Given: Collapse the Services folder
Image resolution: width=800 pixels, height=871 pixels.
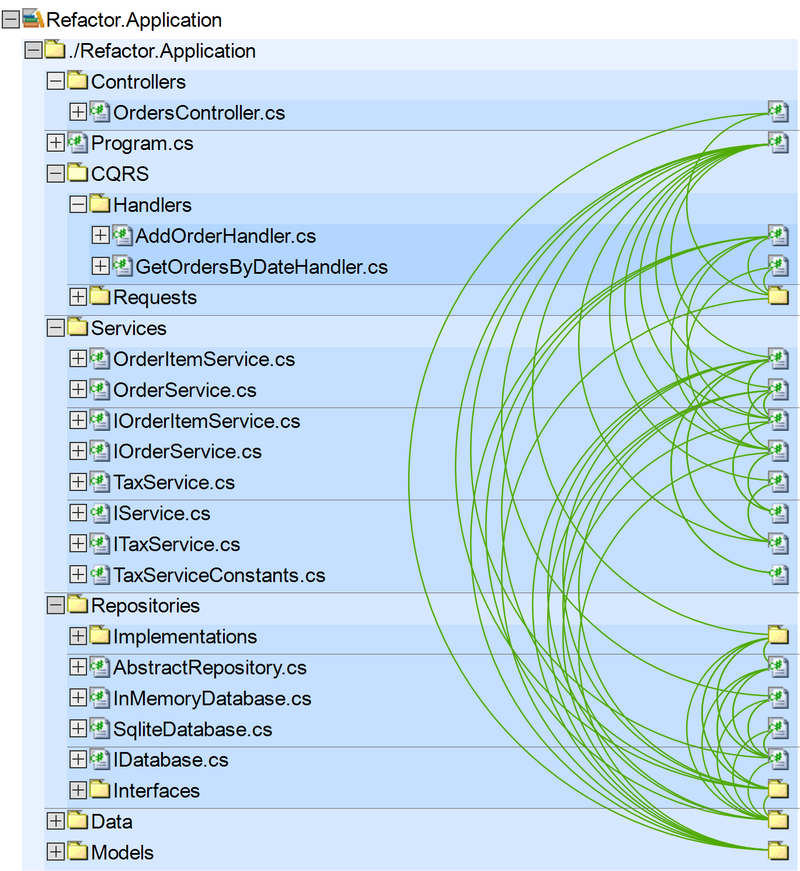Looking at the screenshot, I should pos(55,328).
